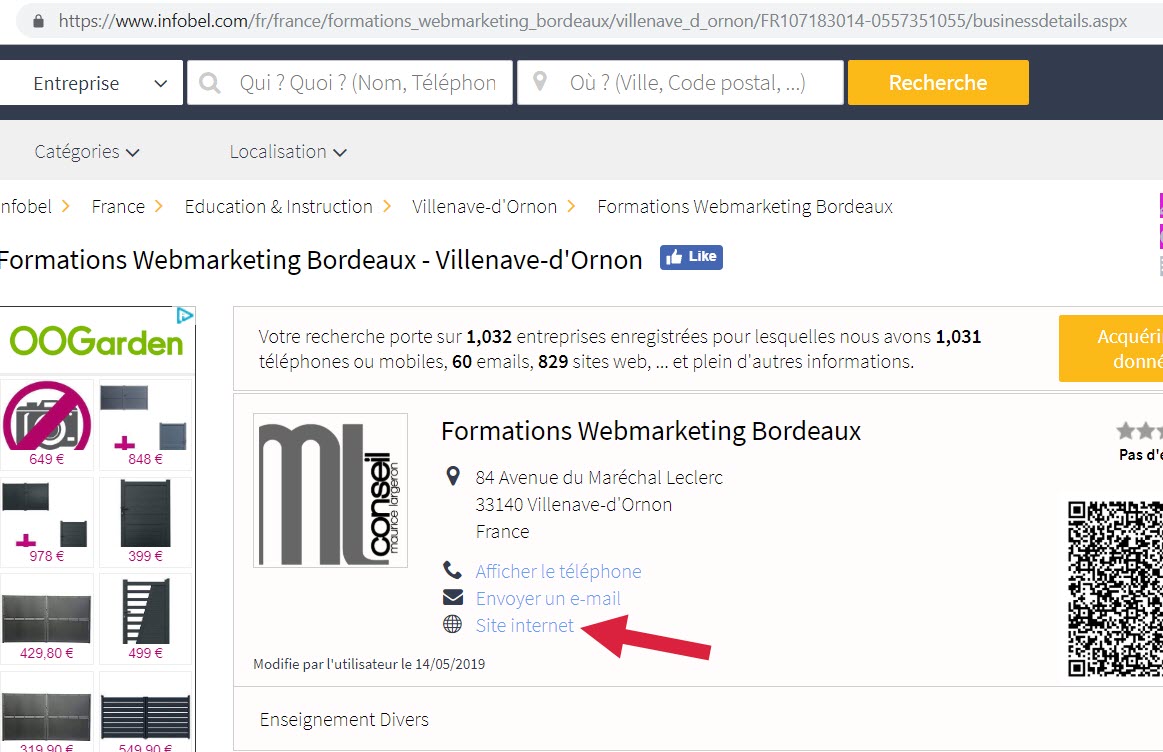Viewport: 1163px width, 752px height.
Task: Expand the Localisation menu
Action: click(288, 151)
